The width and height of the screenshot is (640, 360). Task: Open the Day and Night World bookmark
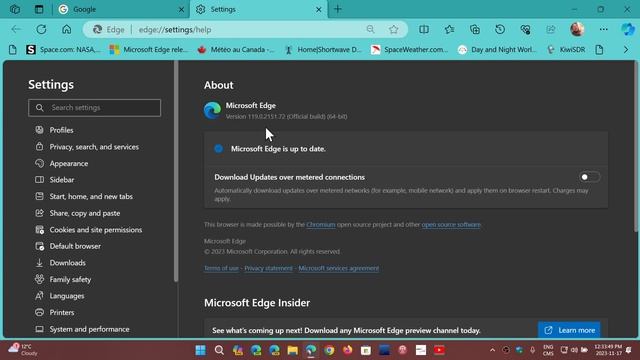click(x=497, y=49)
